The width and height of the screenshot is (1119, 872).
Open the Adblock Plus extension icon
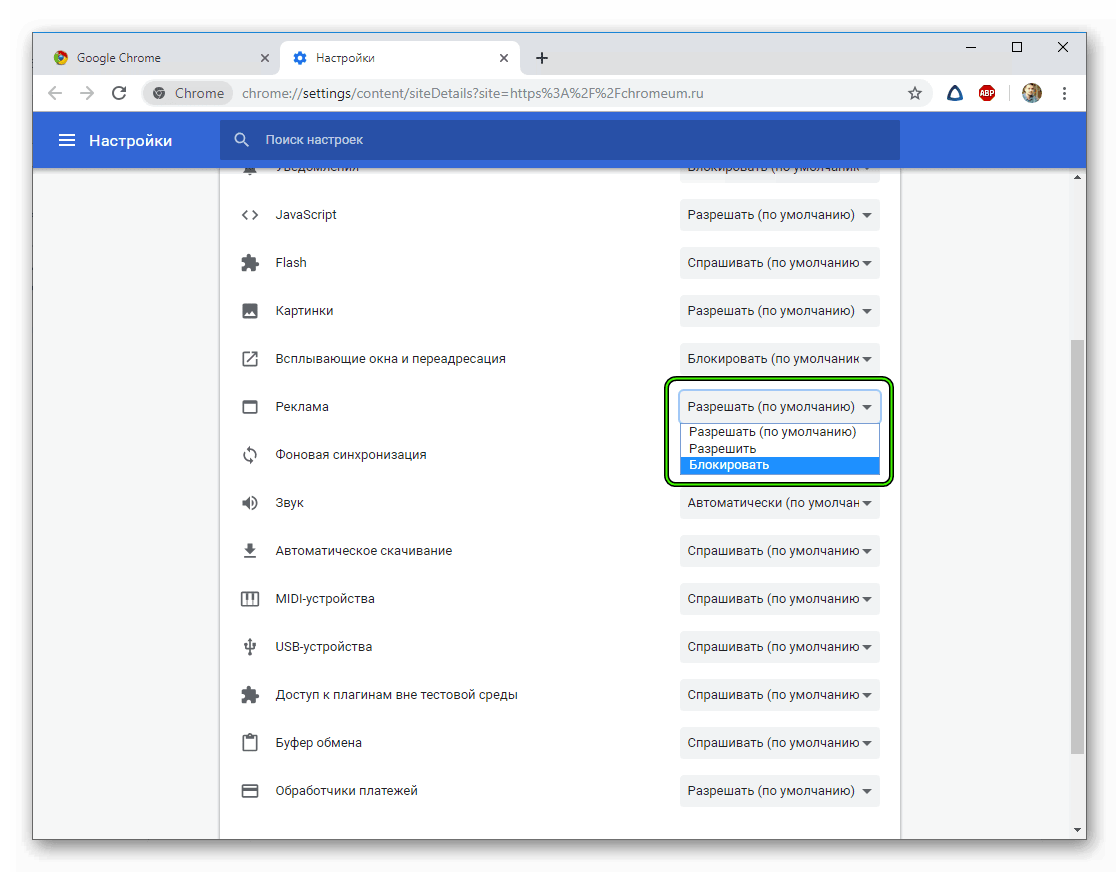click(987, 93)
